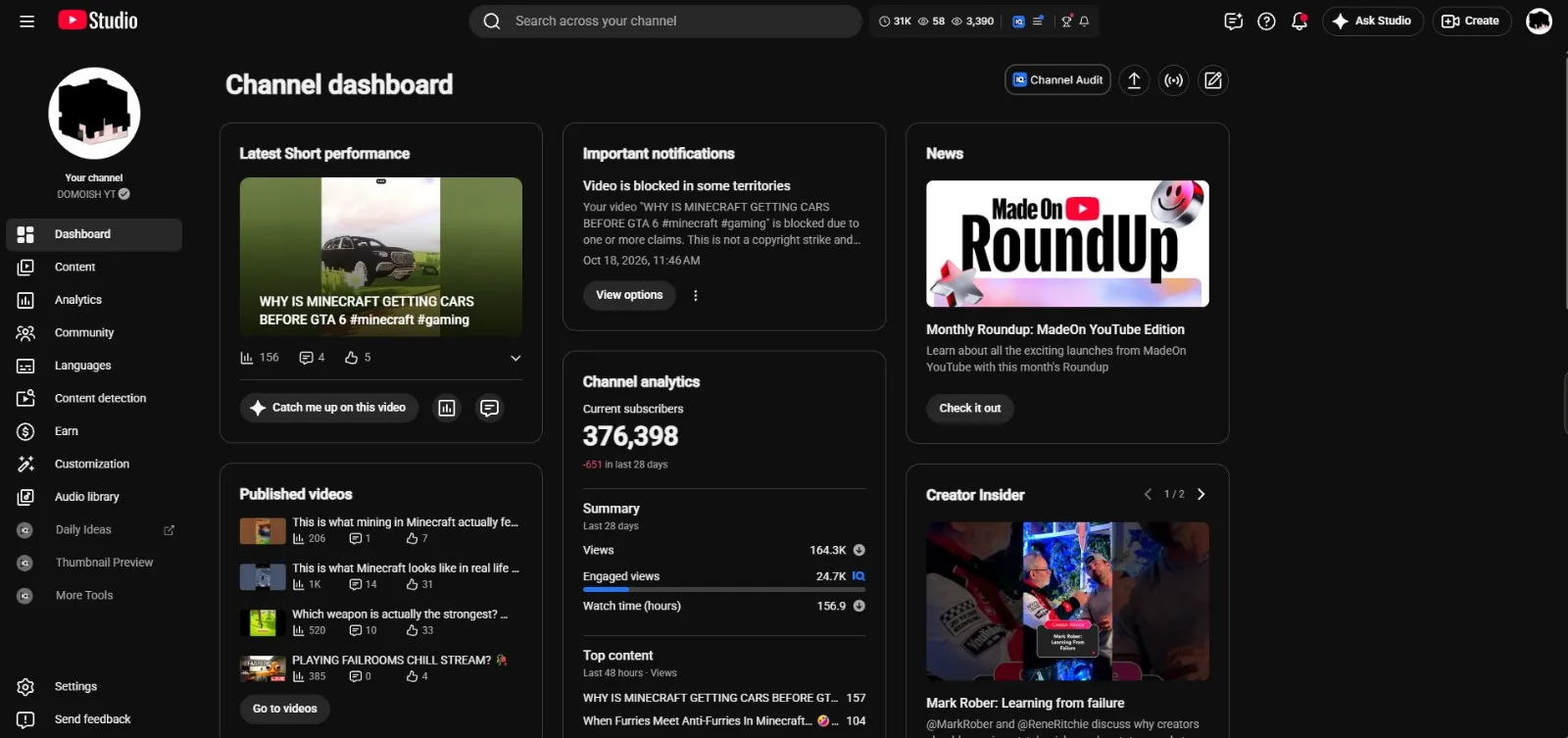
Task: Click the Ask Studio button
Action: pyautogui.click(x=1372, y=21)
